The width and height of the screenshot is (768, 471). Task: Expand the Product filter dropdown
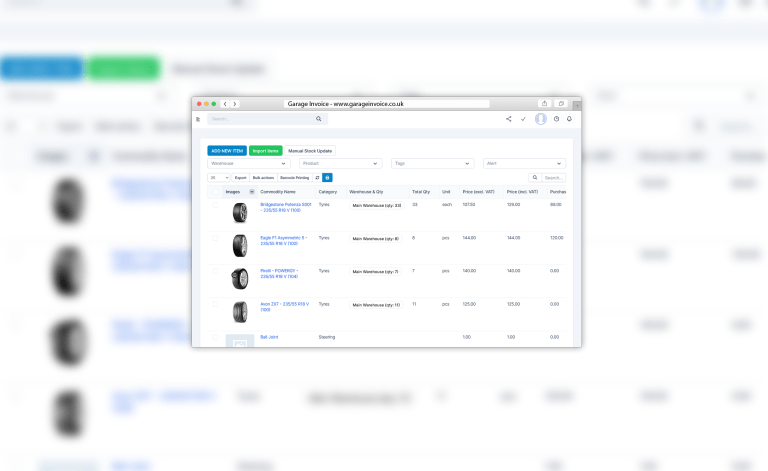click(x=340, y=163)
